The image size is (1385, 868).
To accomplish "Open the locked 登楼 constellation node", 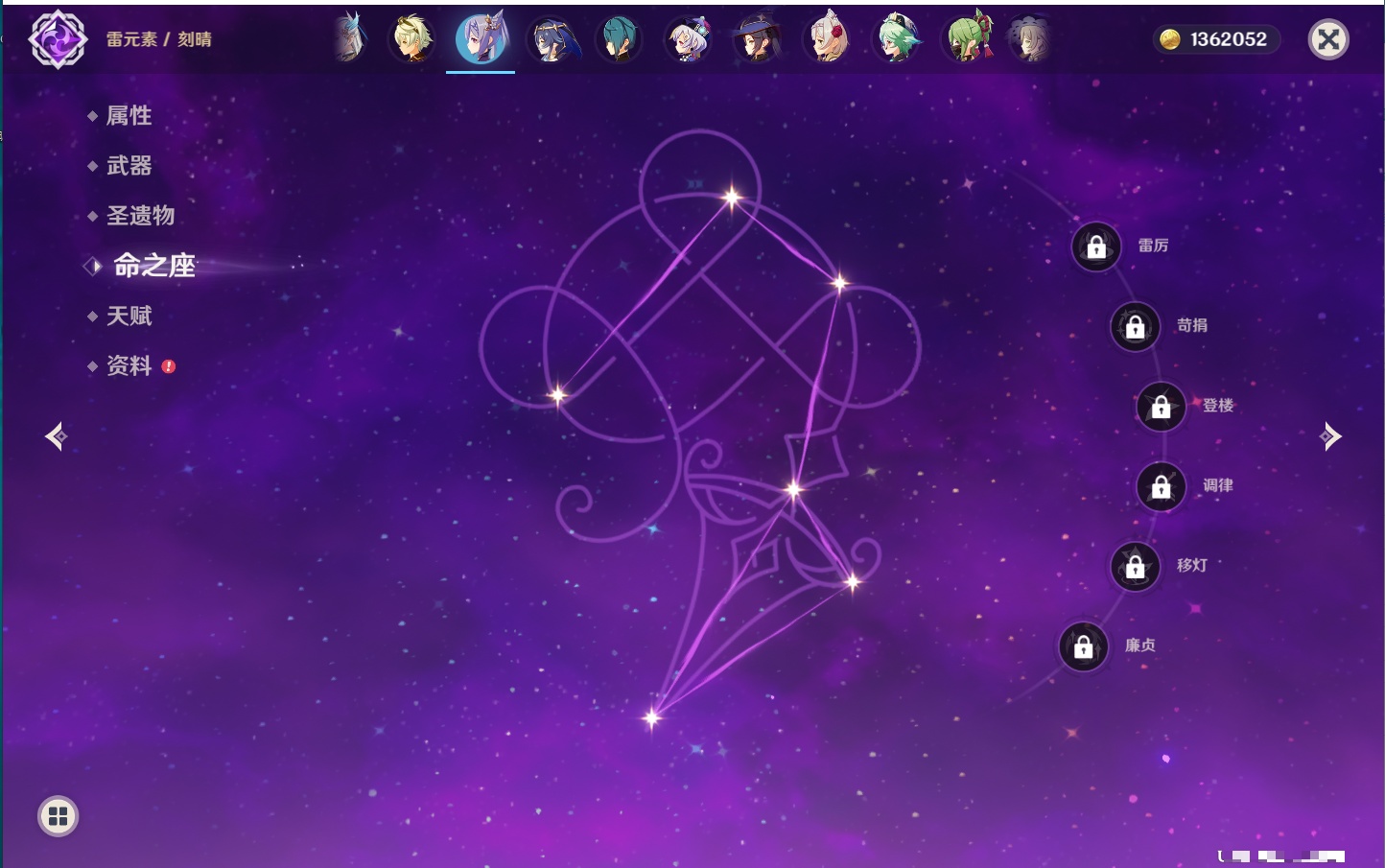I will [1162, 407].
